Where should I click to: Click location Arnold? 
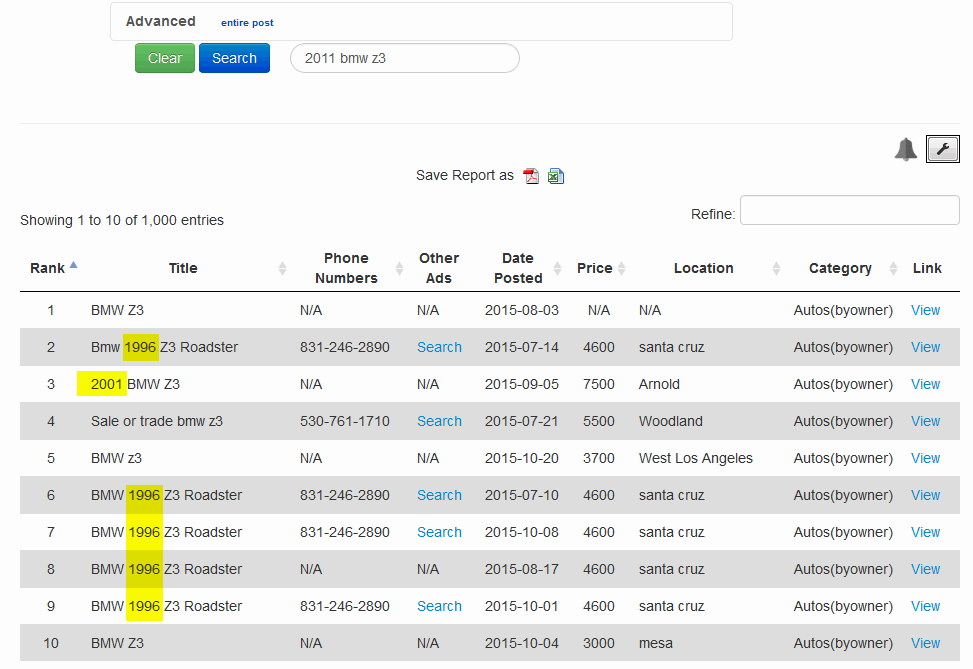click(659, 385)
